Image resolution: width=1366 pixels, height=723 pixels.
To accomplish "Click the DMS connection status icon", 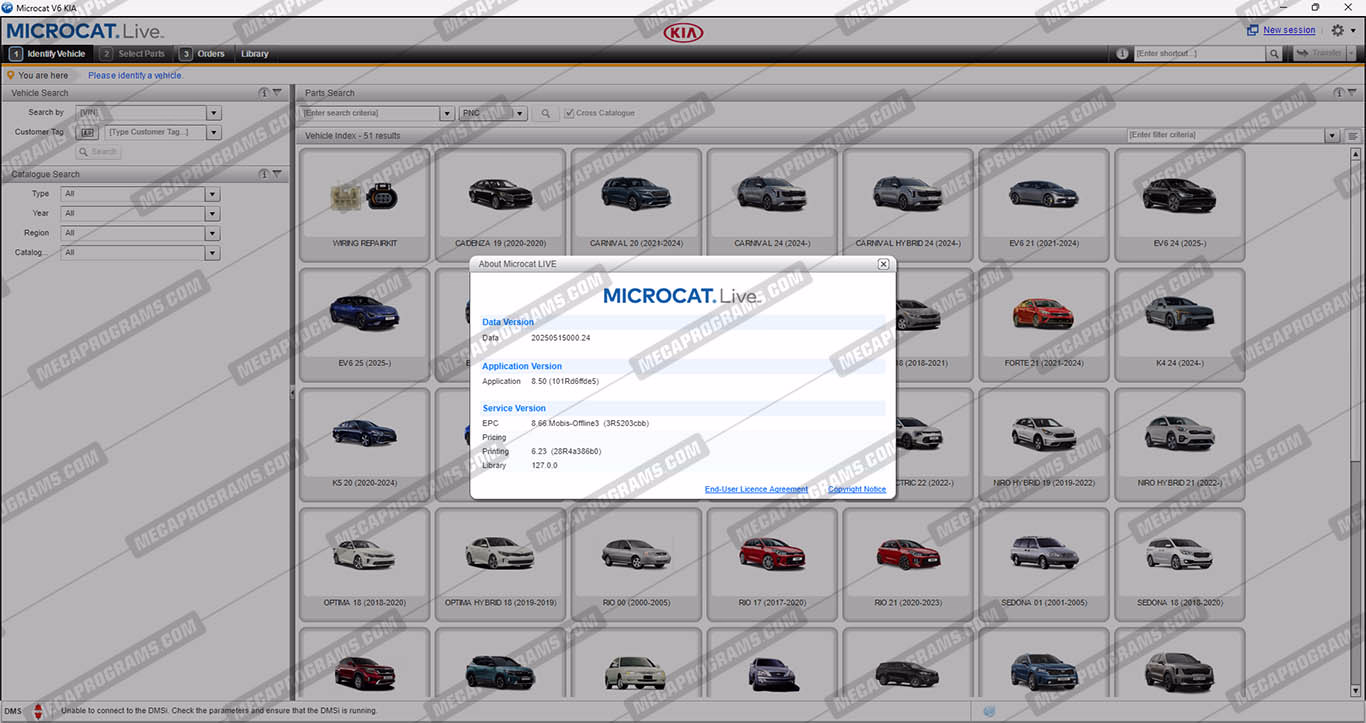I will (x=38, y=711).
